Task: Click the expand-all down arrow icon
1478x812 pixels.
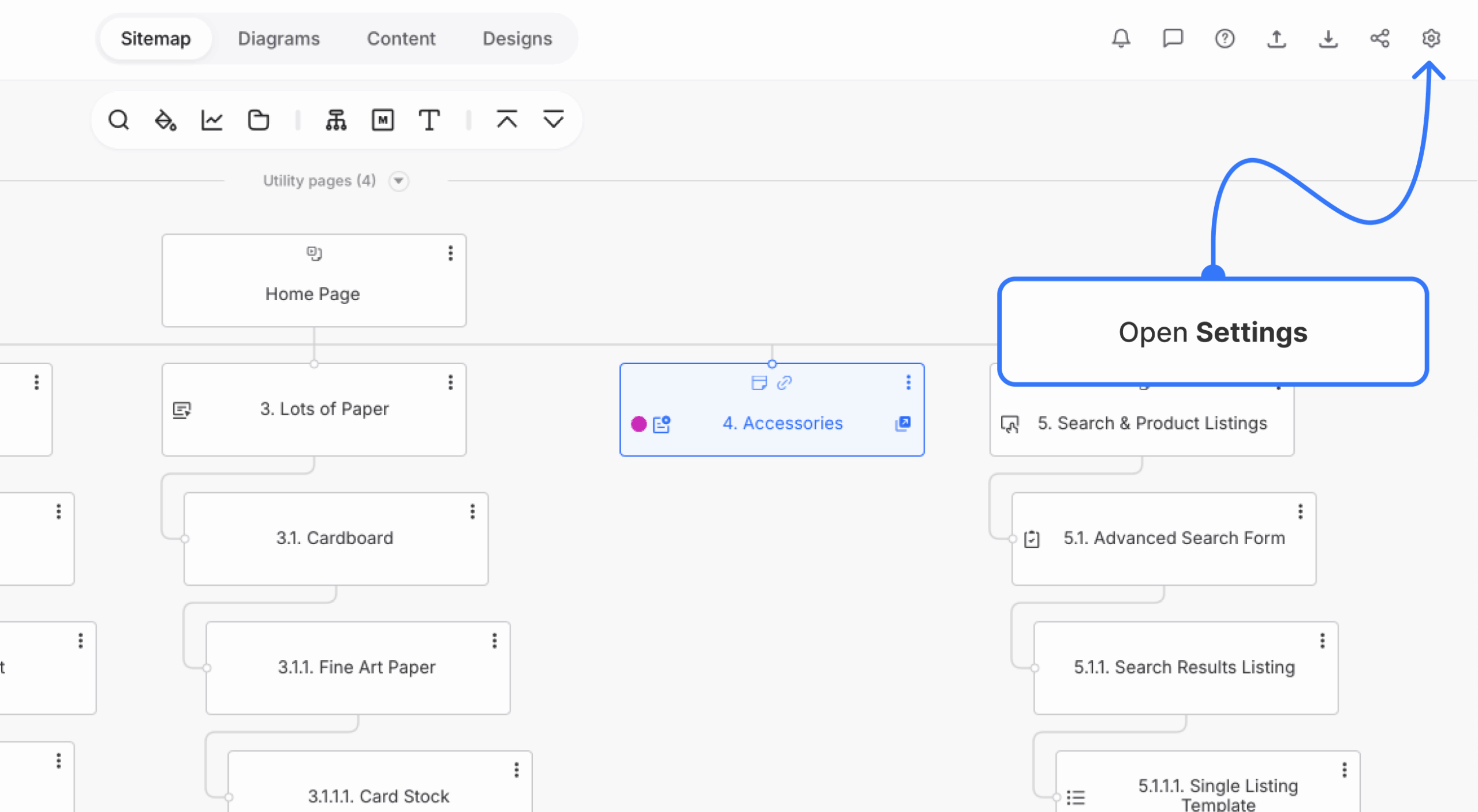Action: (x=554, y=119)
